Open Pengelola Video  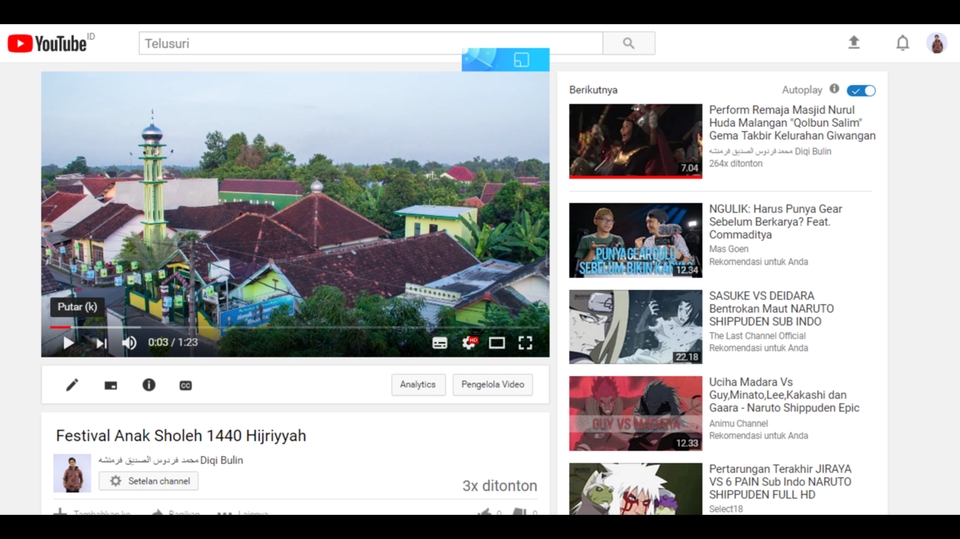coord(493,385)
